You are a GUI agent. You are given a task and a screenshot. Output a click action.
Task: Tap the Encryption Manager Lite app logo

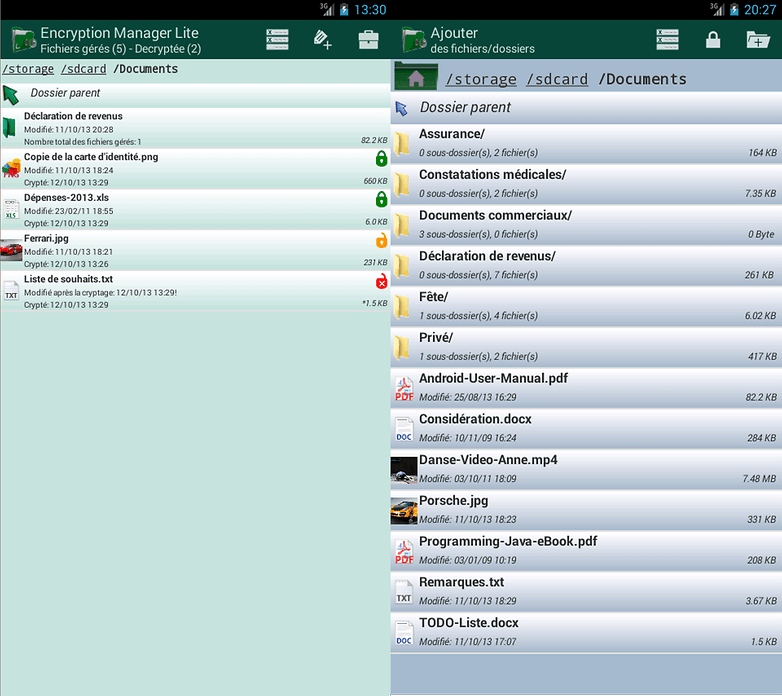pyautogui.click(x=23, y=40)
